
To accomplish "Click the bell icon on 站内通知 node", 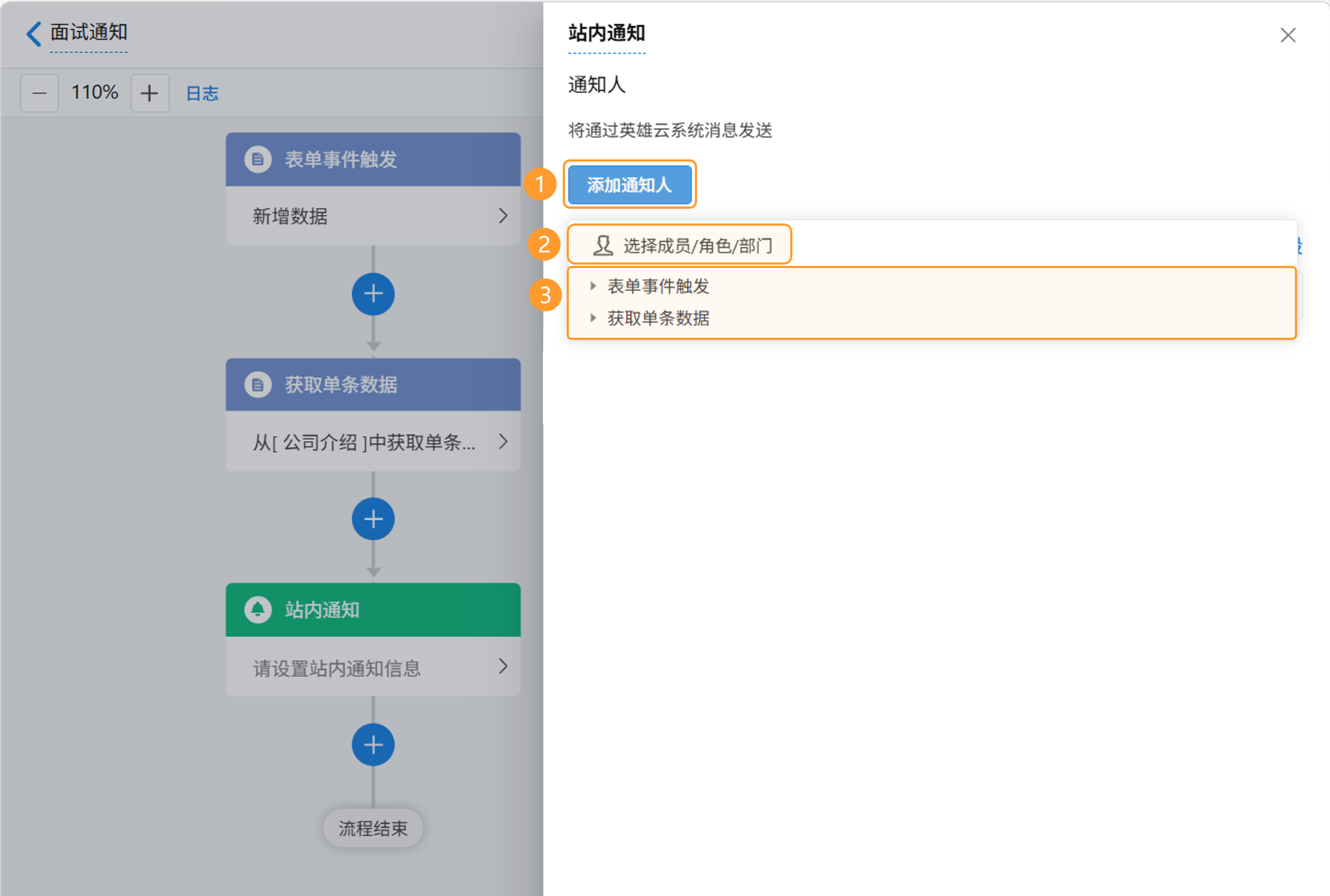I will pos(258,610).
